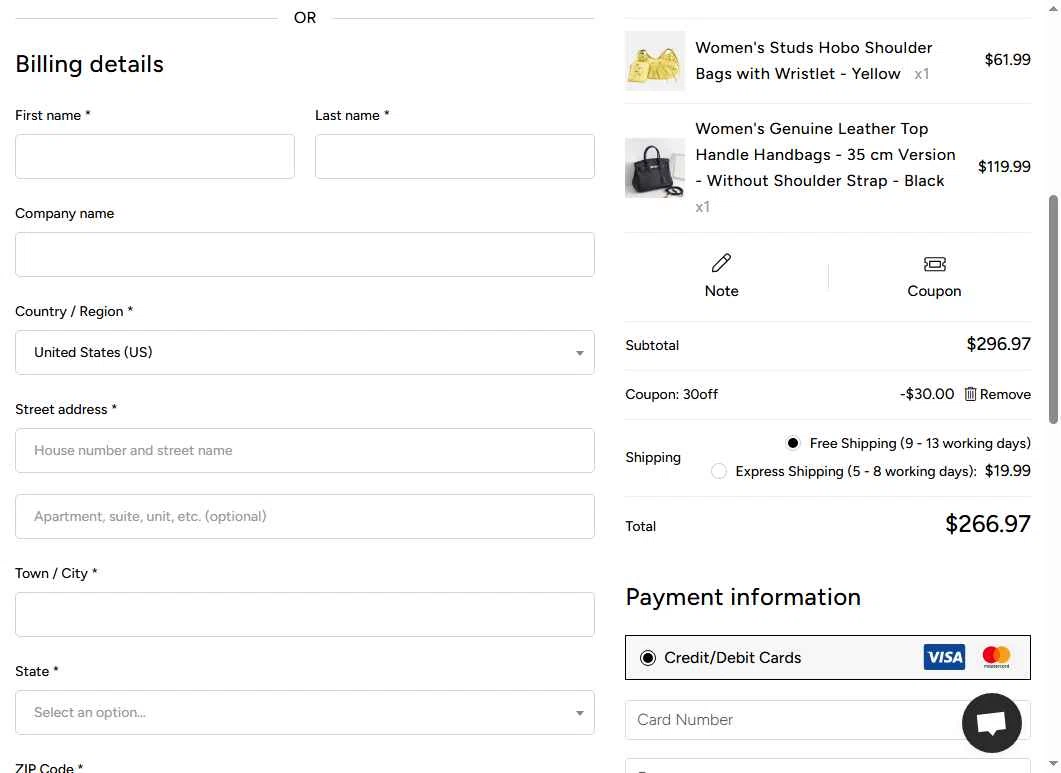Click the State dropdown arrow

579,713
